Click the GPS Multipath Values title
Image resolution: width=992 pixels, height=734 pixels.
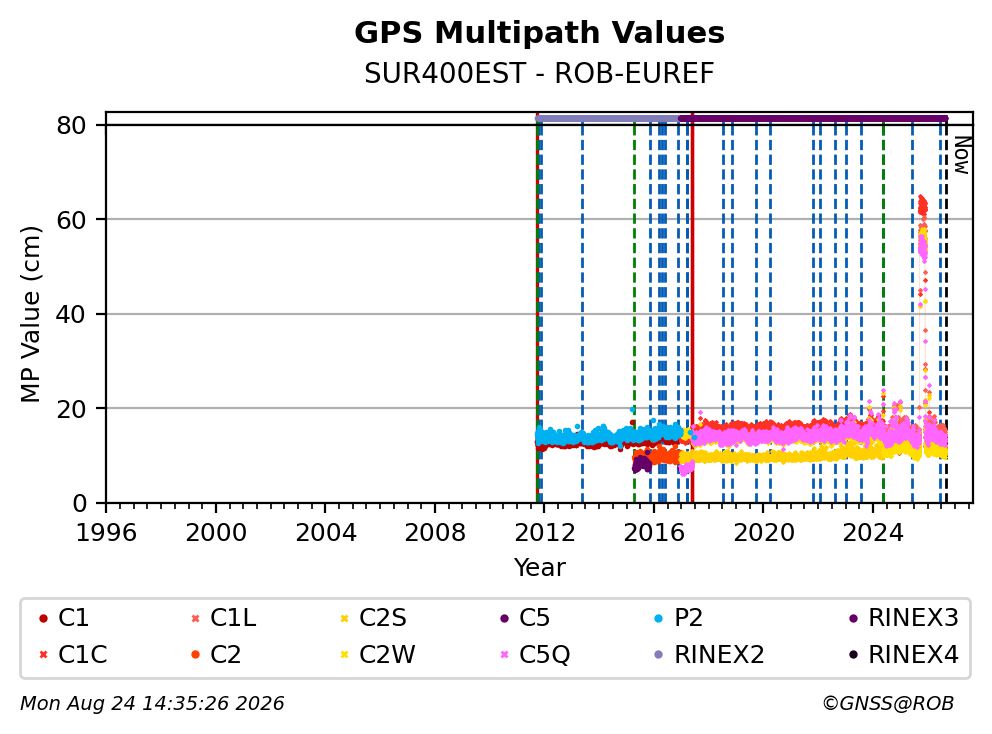pos(539,32)
